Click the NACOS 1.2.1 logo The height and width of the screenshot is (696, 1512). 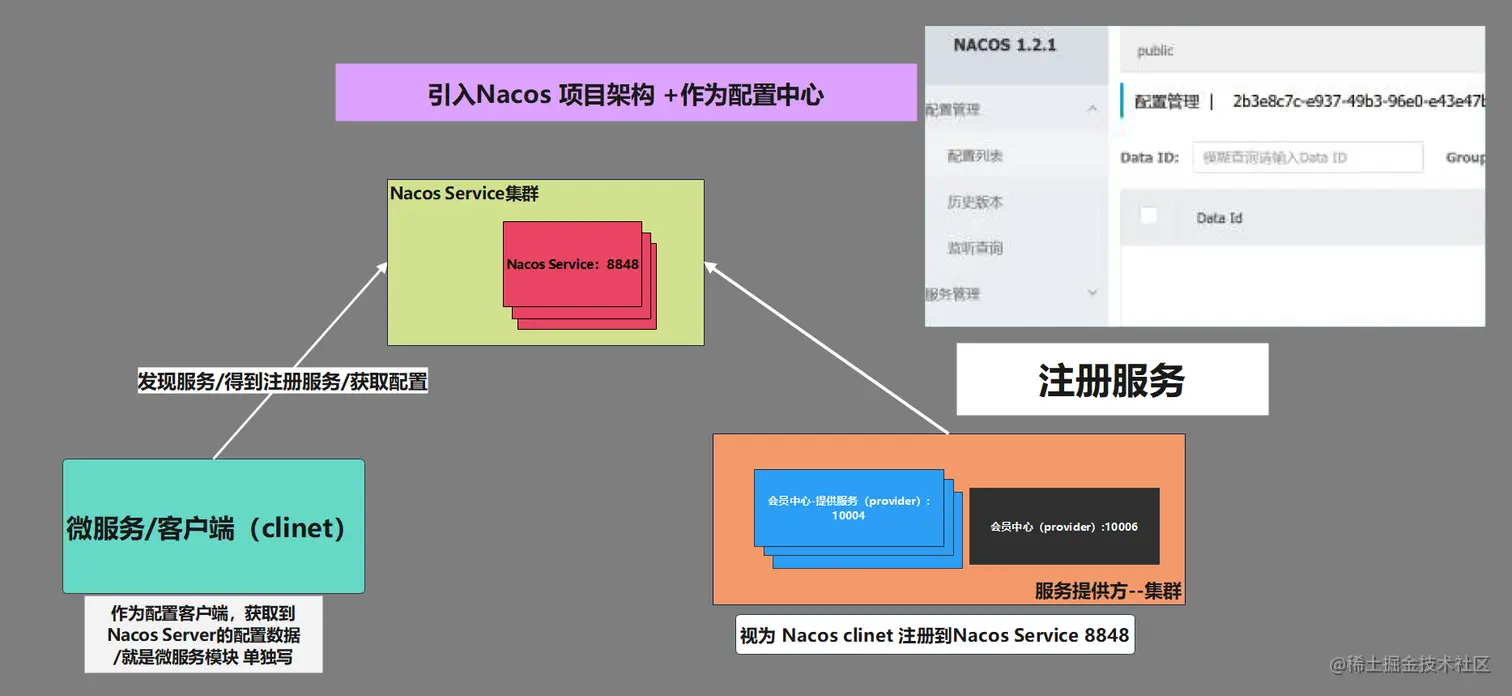[x=1004, y=45]
